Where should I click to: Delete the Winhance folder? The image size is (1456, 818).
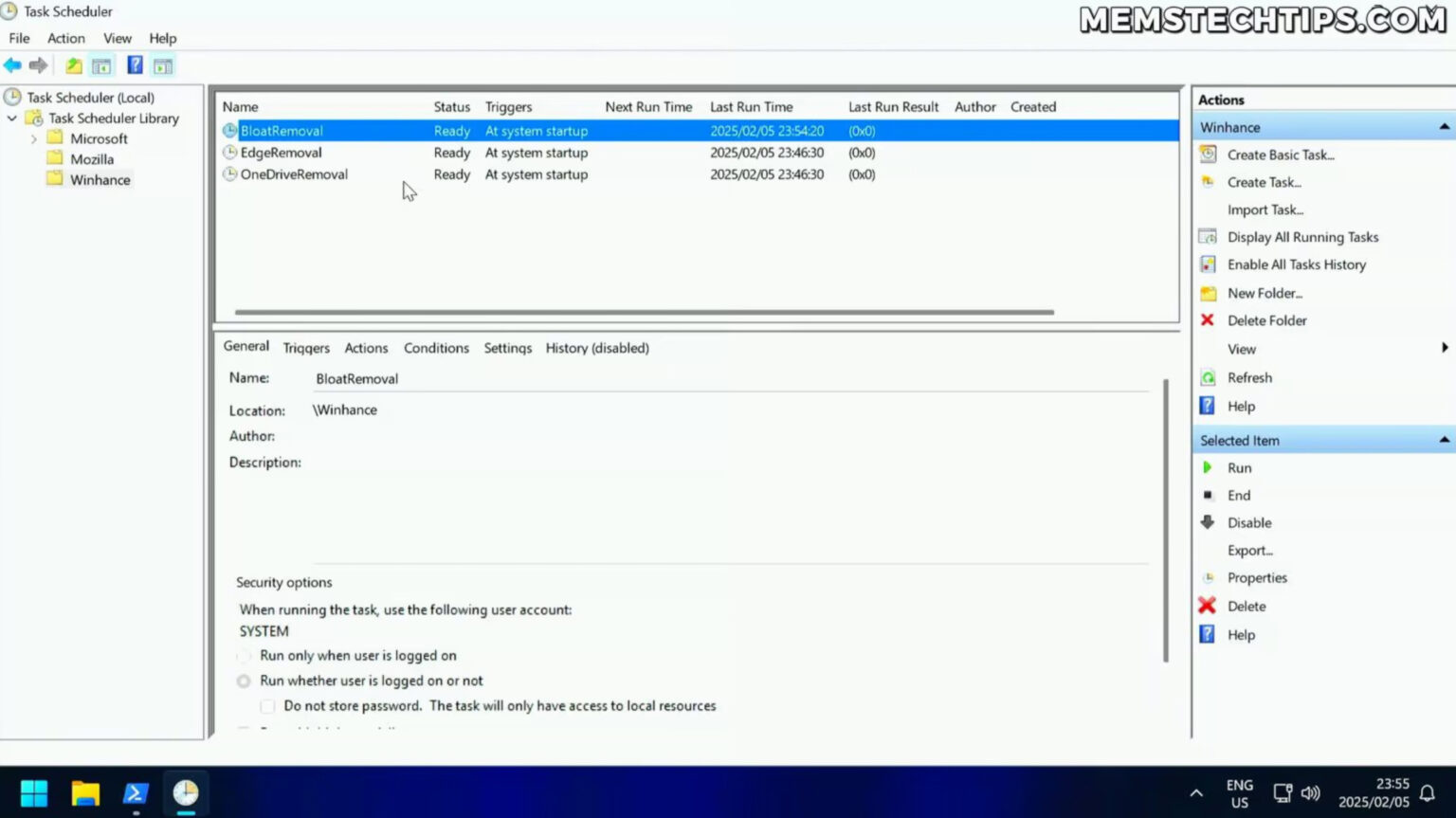[x=1266, y=320]
